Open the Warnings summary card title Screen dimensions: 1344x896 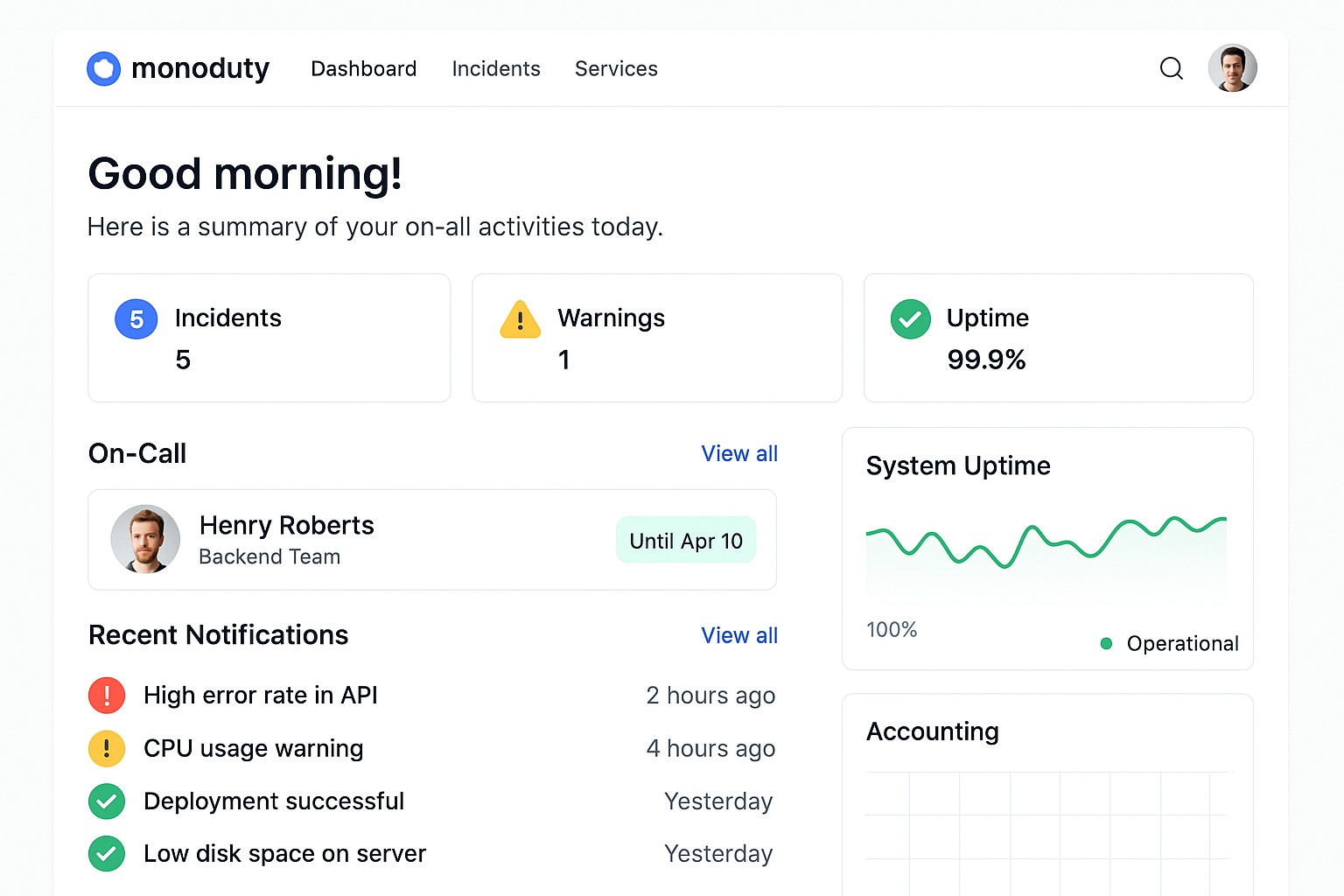(x=612, y=318)
